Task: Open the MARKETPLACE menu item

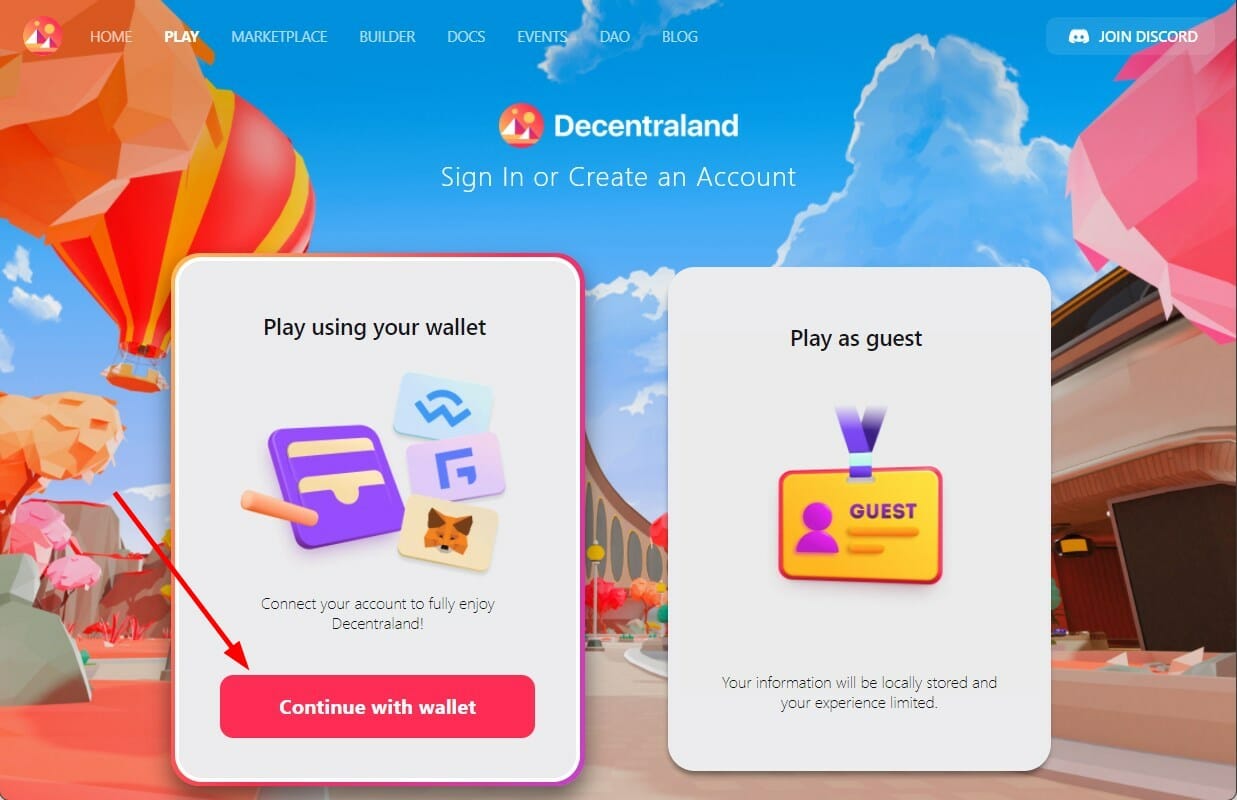Action: [279, 36]
